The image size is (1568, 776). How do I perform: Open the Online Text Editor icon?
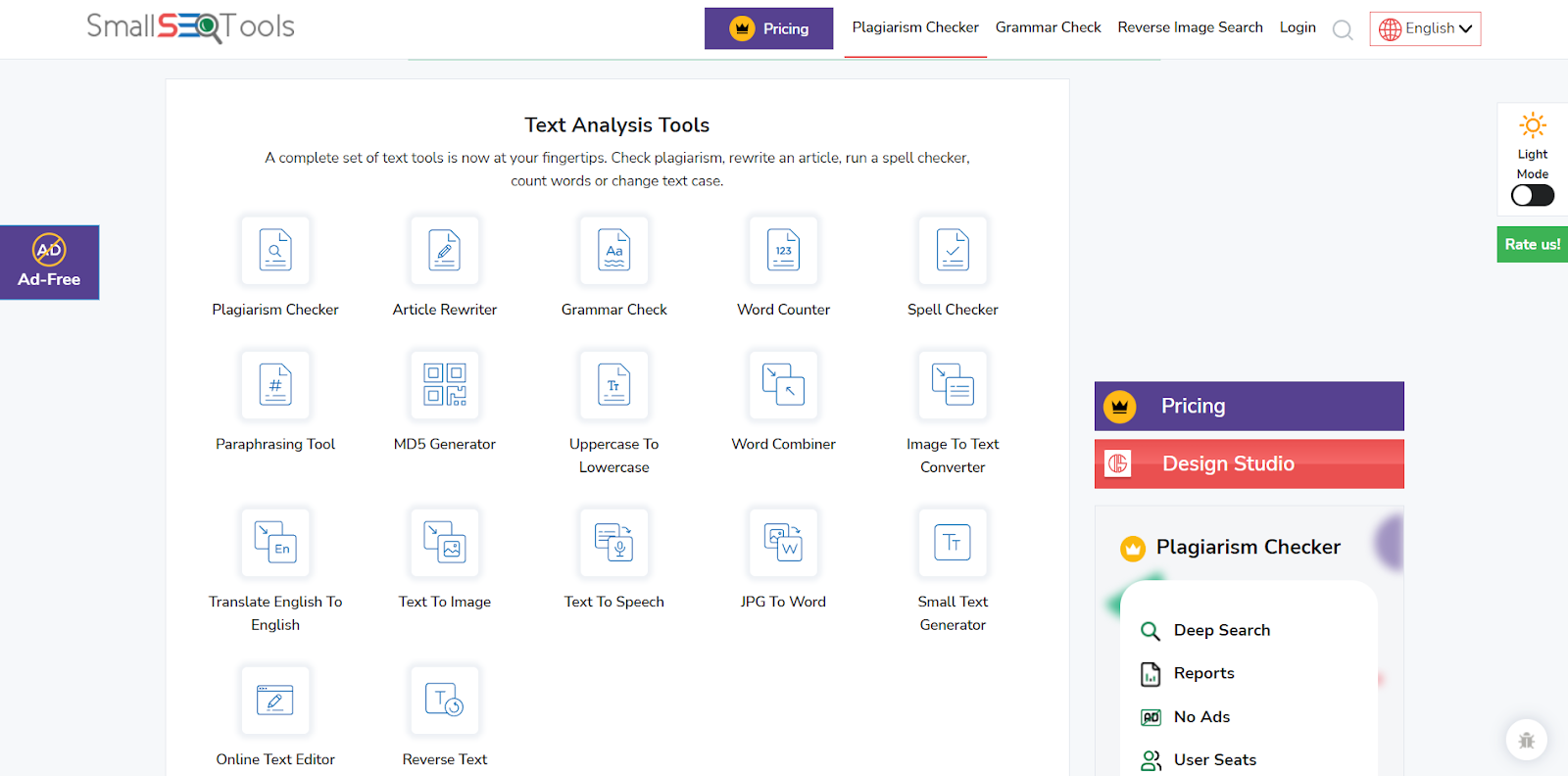click(275, 701)
